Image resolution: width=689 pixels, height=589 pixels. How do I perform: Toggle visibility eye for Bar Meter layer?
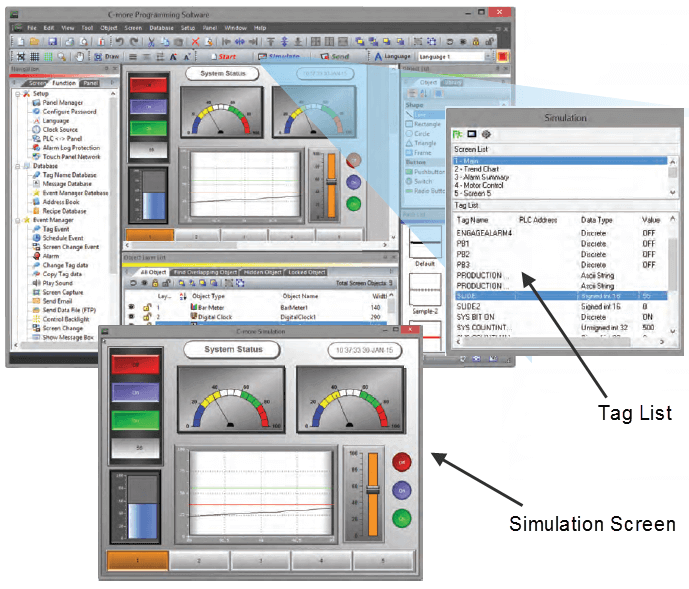[x=133, y=306]
